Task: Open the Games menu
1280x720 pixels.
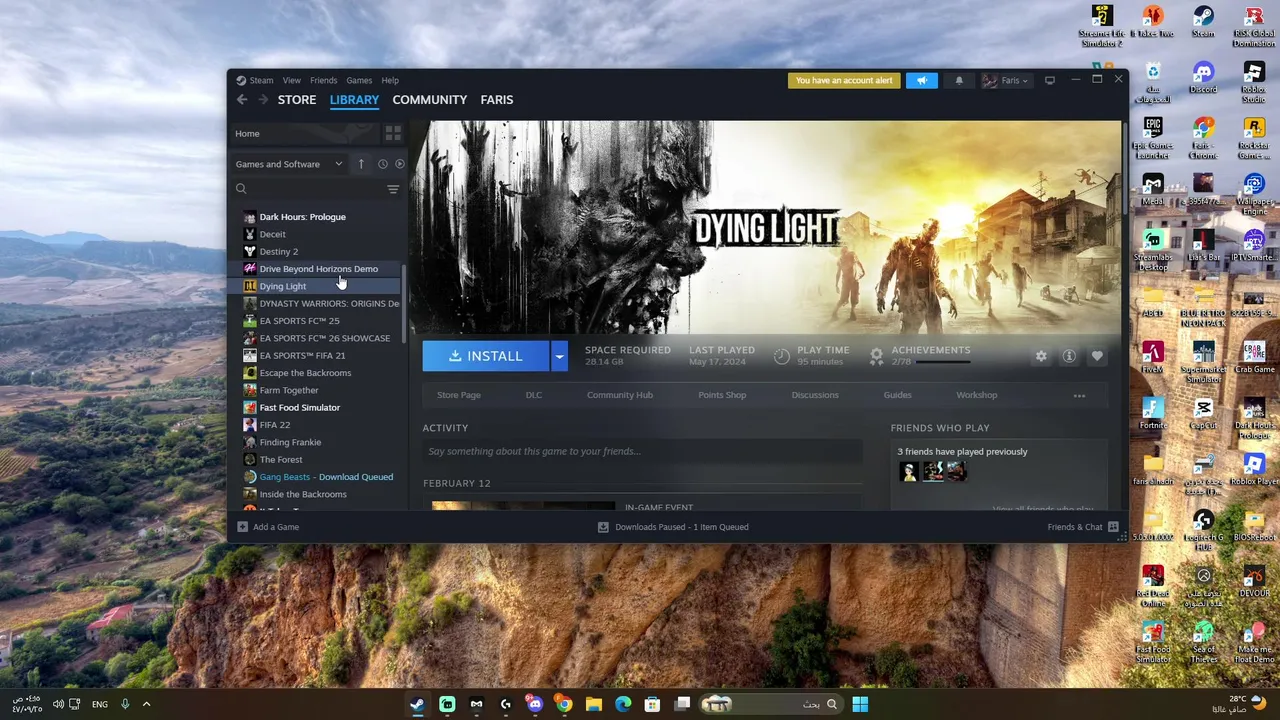Action: 359,80
